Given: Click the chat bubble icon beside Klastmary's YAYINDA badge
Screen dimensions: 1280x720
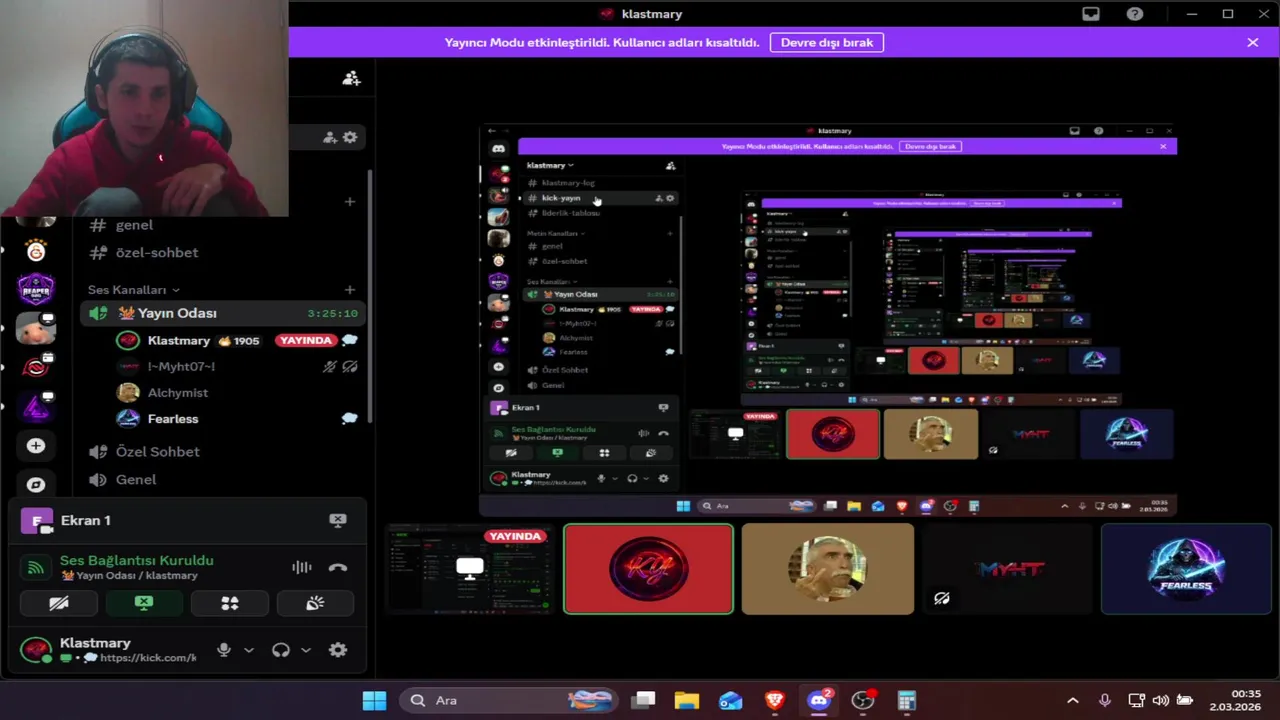Looking at the screenshot, I should [349, 340].
